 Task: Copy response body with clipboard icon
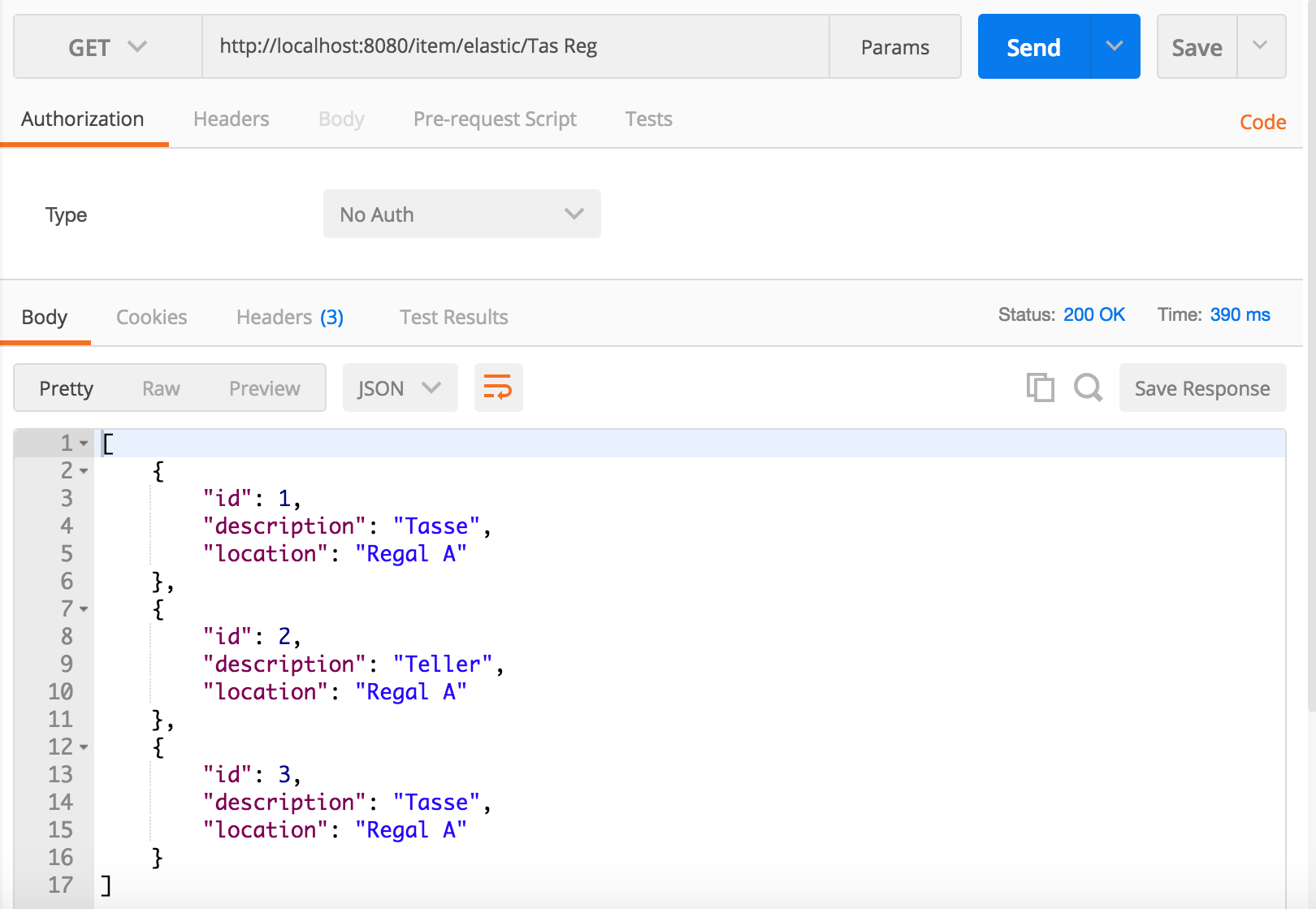[1040, 387]
